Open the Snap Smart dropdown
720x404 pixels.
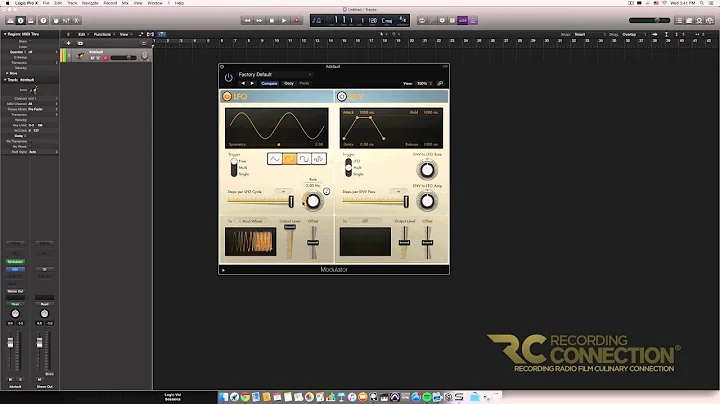590,34
